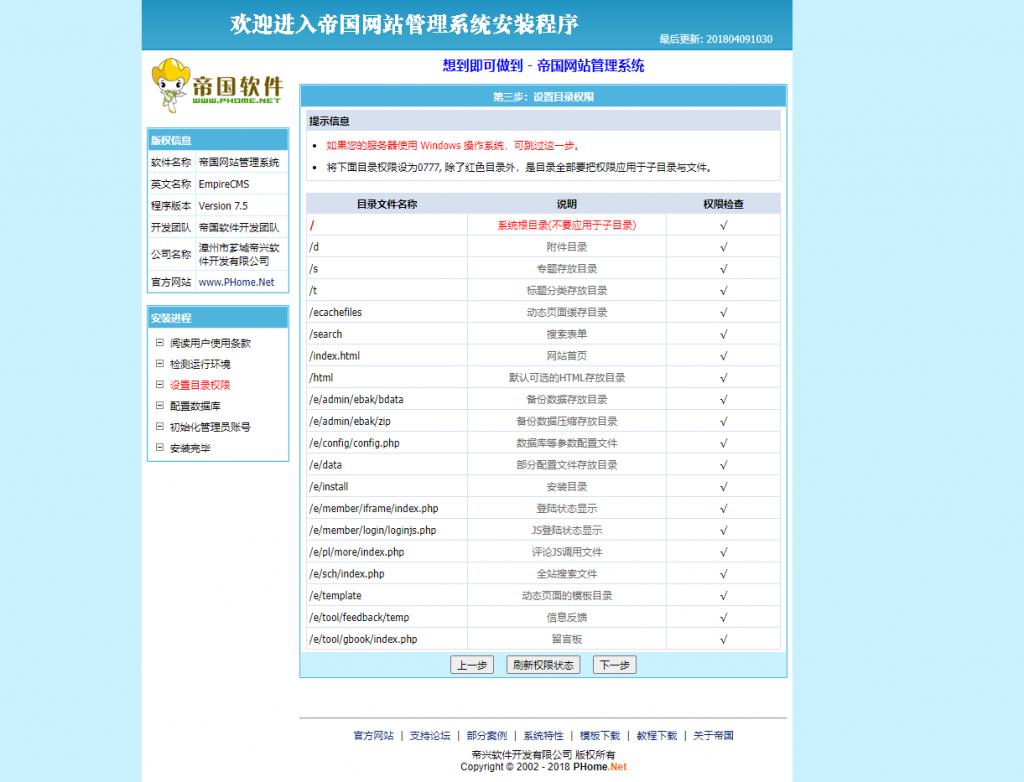Click the checkmark beside /e/install 安装目录
1024x782 pixels.
point(722,487)
